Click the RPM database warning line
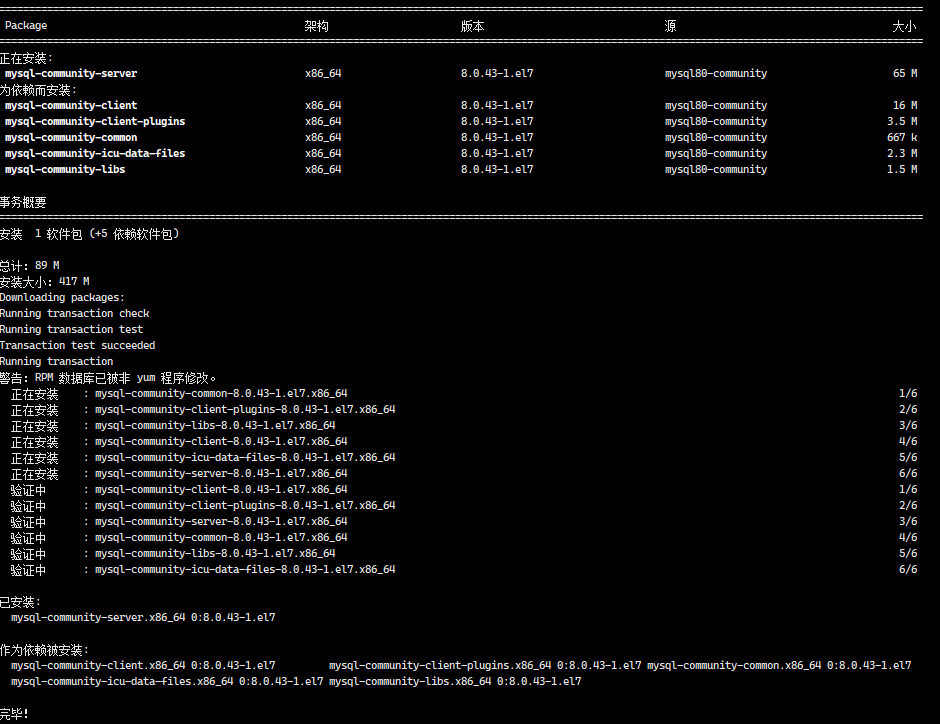940x724 pixels. pos(107,378)
